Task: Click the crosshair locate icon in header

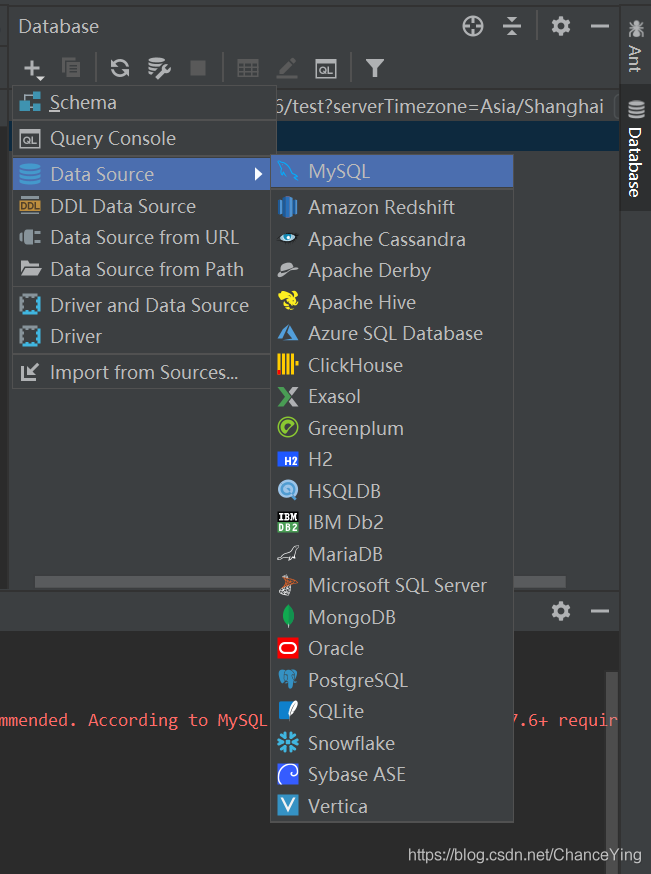Action: [473, 27]
